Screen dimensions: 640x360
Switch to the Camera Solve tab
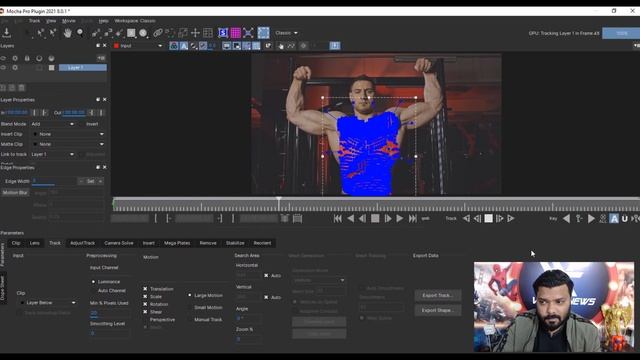tap(119, 243)
